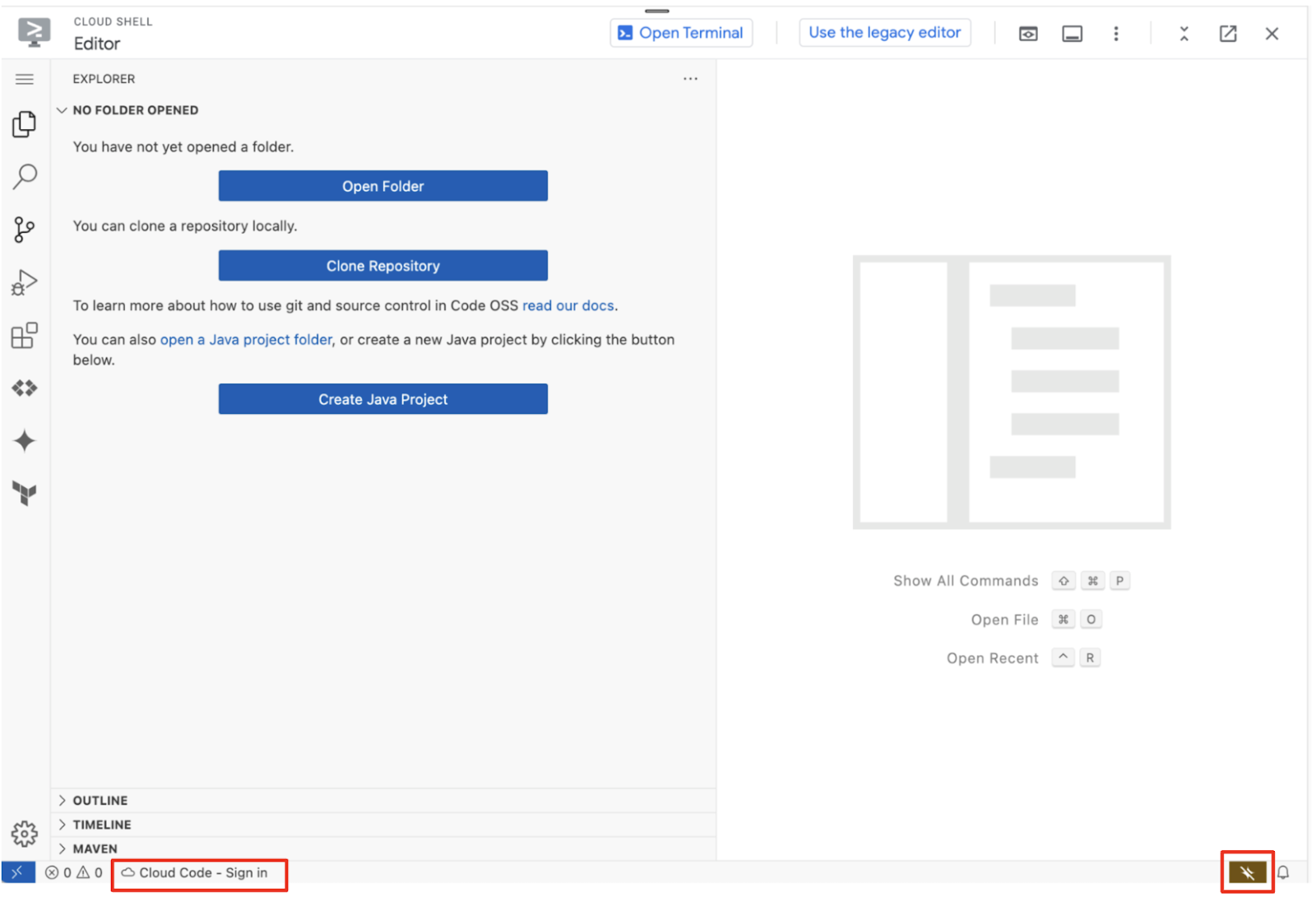Open the Cloud Shell settings gear
The width and height of the screenshot is (1316, 911).
pos(25,834)
